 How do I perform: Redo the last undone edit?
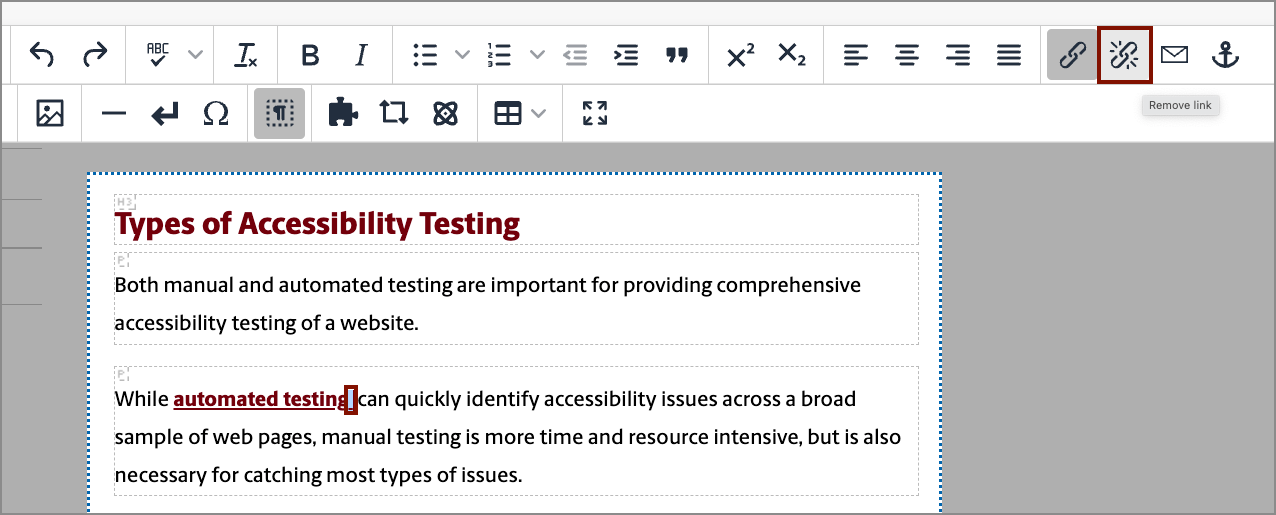[x=95, y=55]
